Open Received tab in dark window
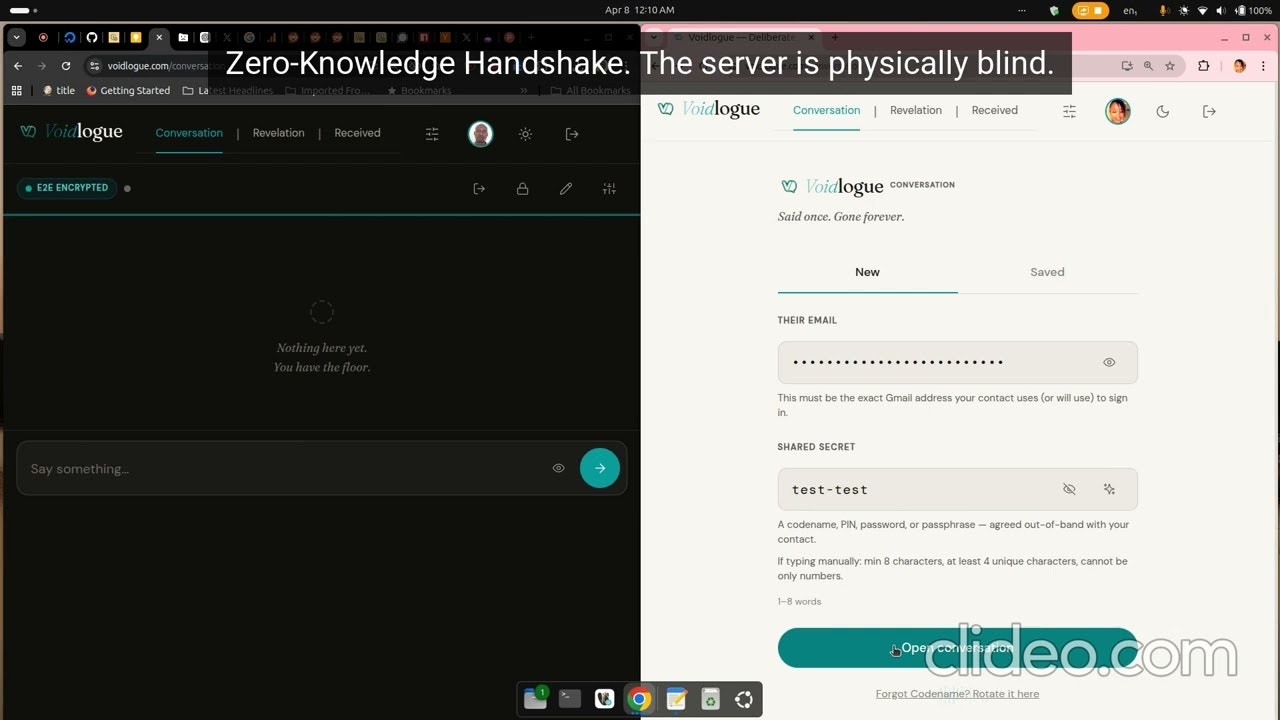 [x=357, y=133]
